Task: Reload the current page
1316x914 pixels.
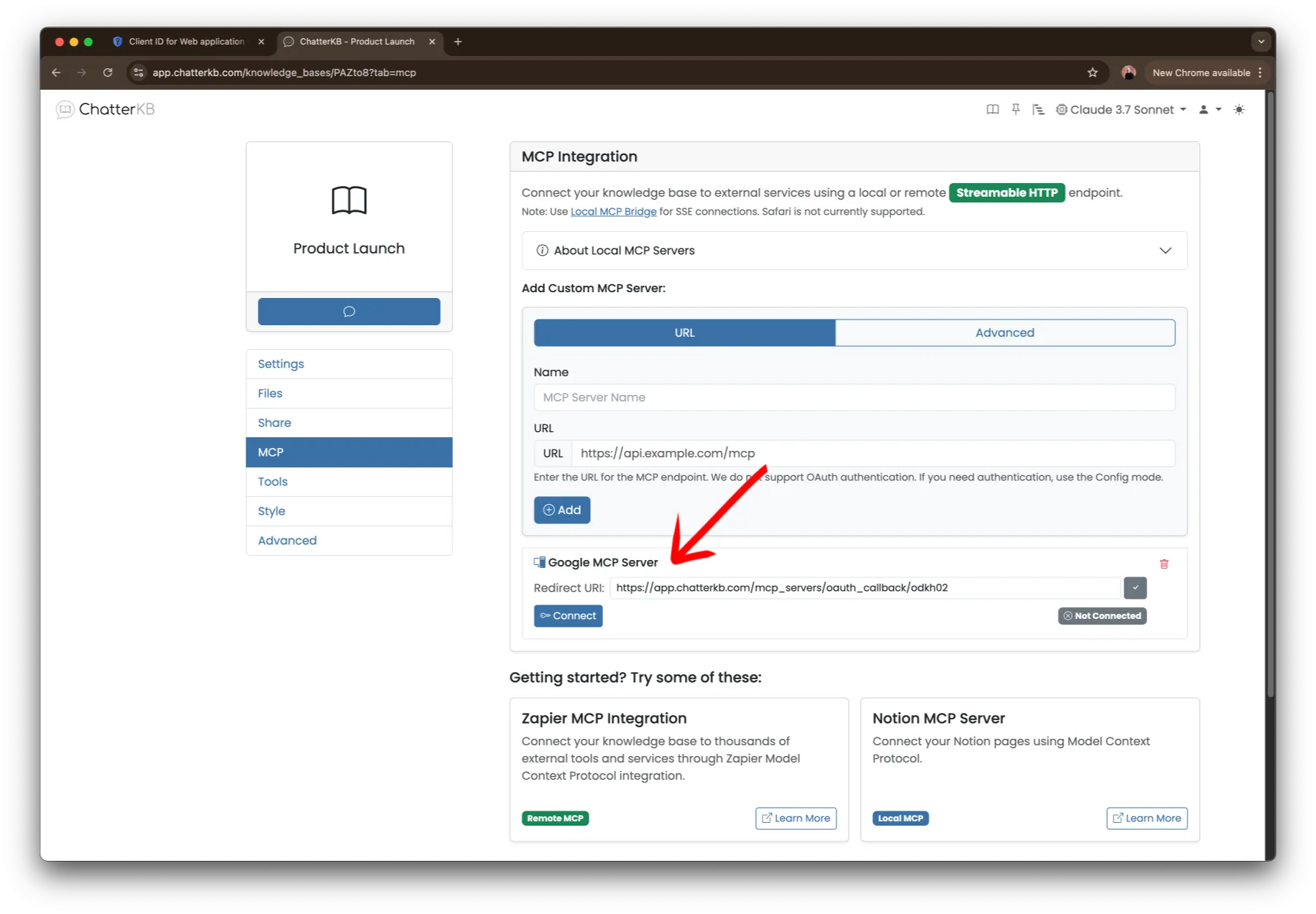Action: pos(108,73)
